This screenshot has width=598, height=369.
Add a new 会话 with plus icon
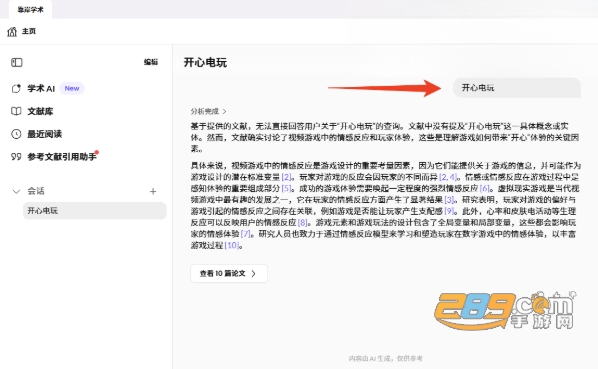(x=153, y=191)
